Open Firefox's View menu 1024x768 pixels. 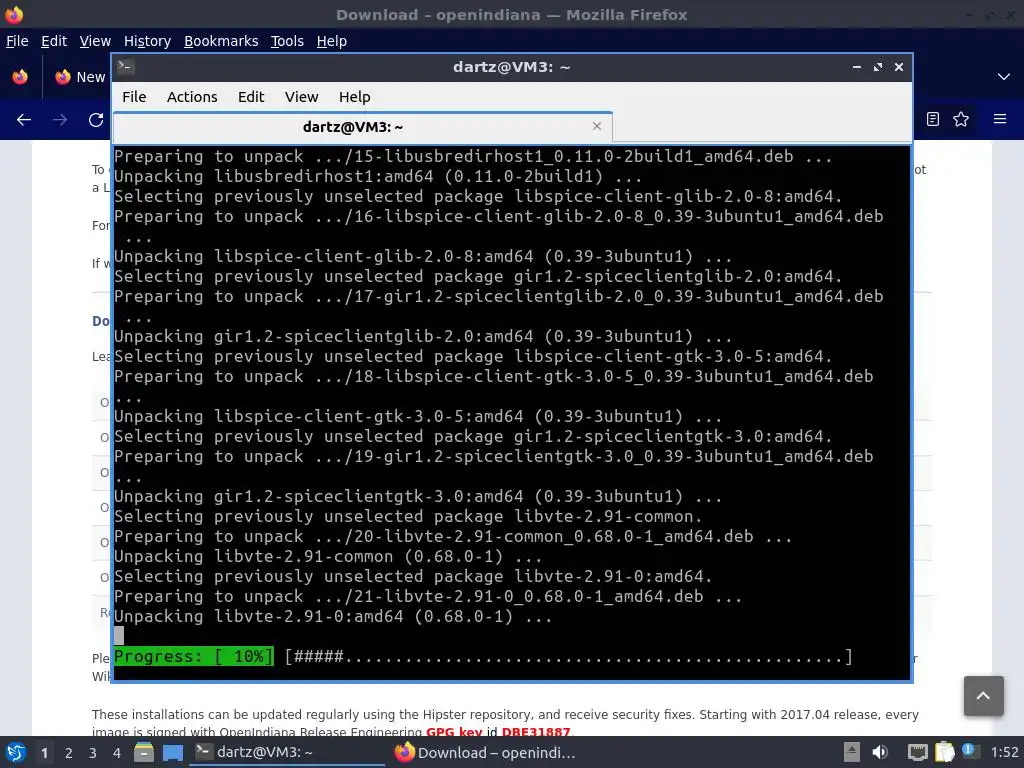point(95,41)
